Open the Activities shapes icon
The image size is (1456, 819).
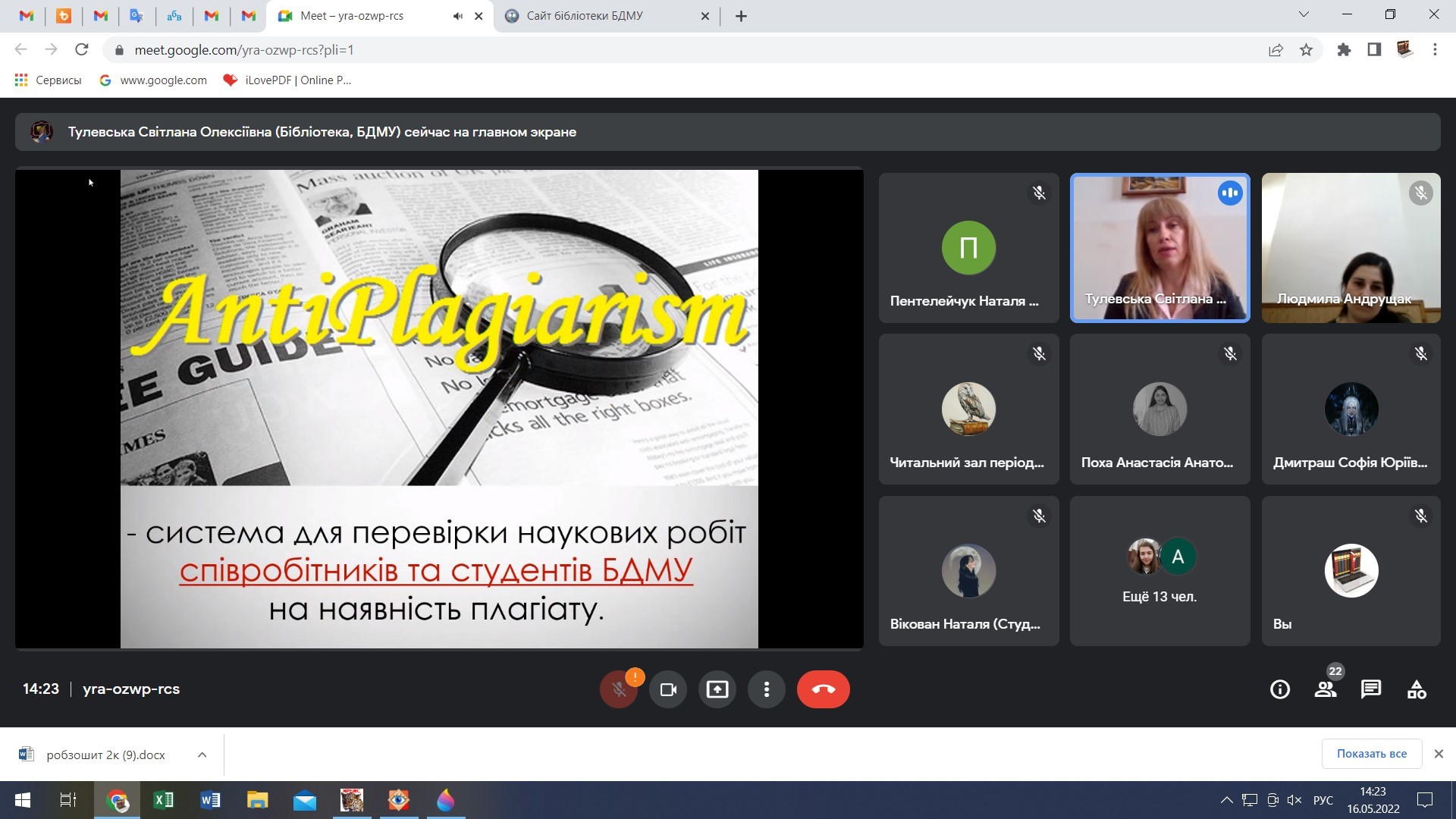[x=1417, y=689]
